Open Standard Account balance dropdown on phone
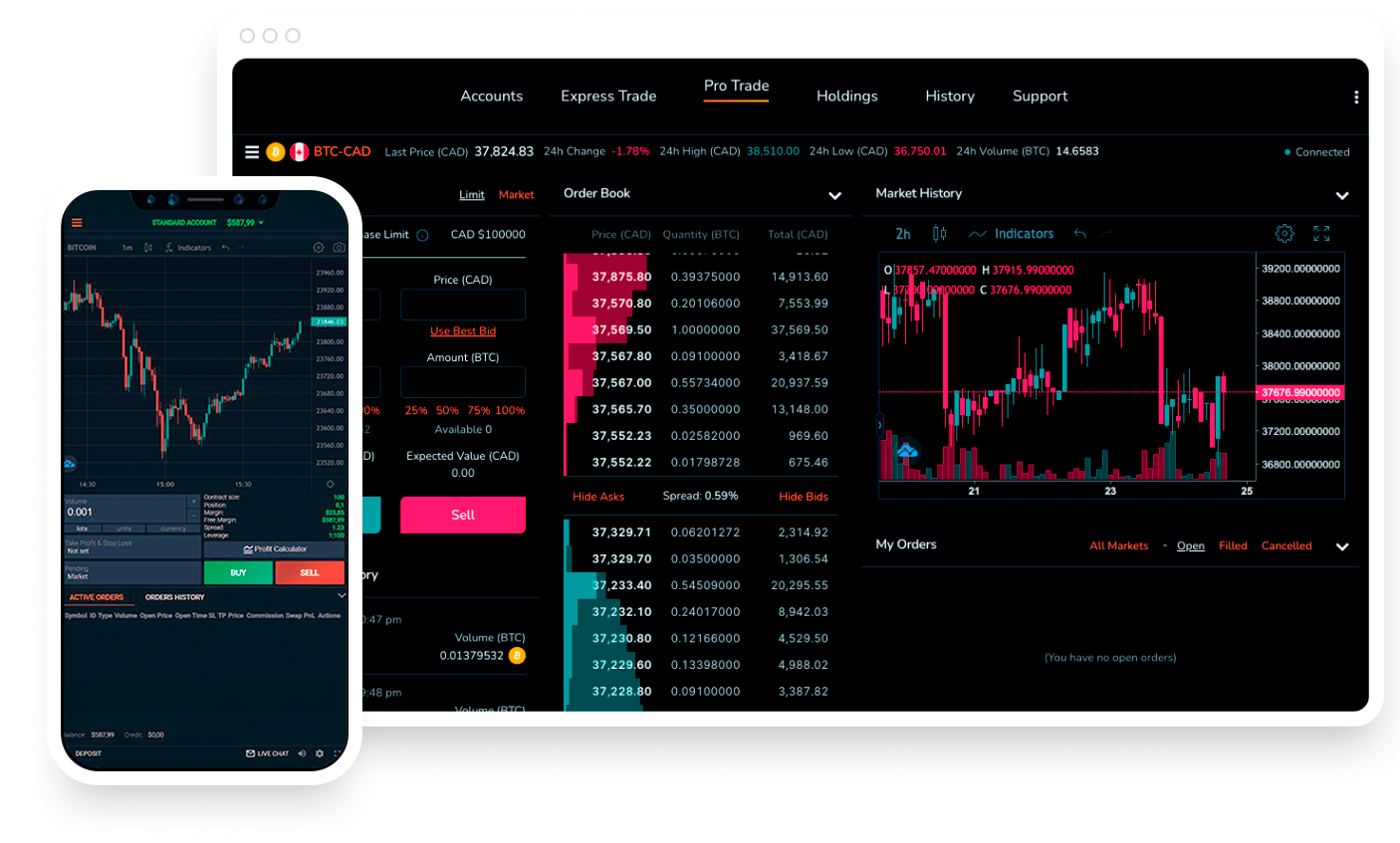 [x=208, y=223]
